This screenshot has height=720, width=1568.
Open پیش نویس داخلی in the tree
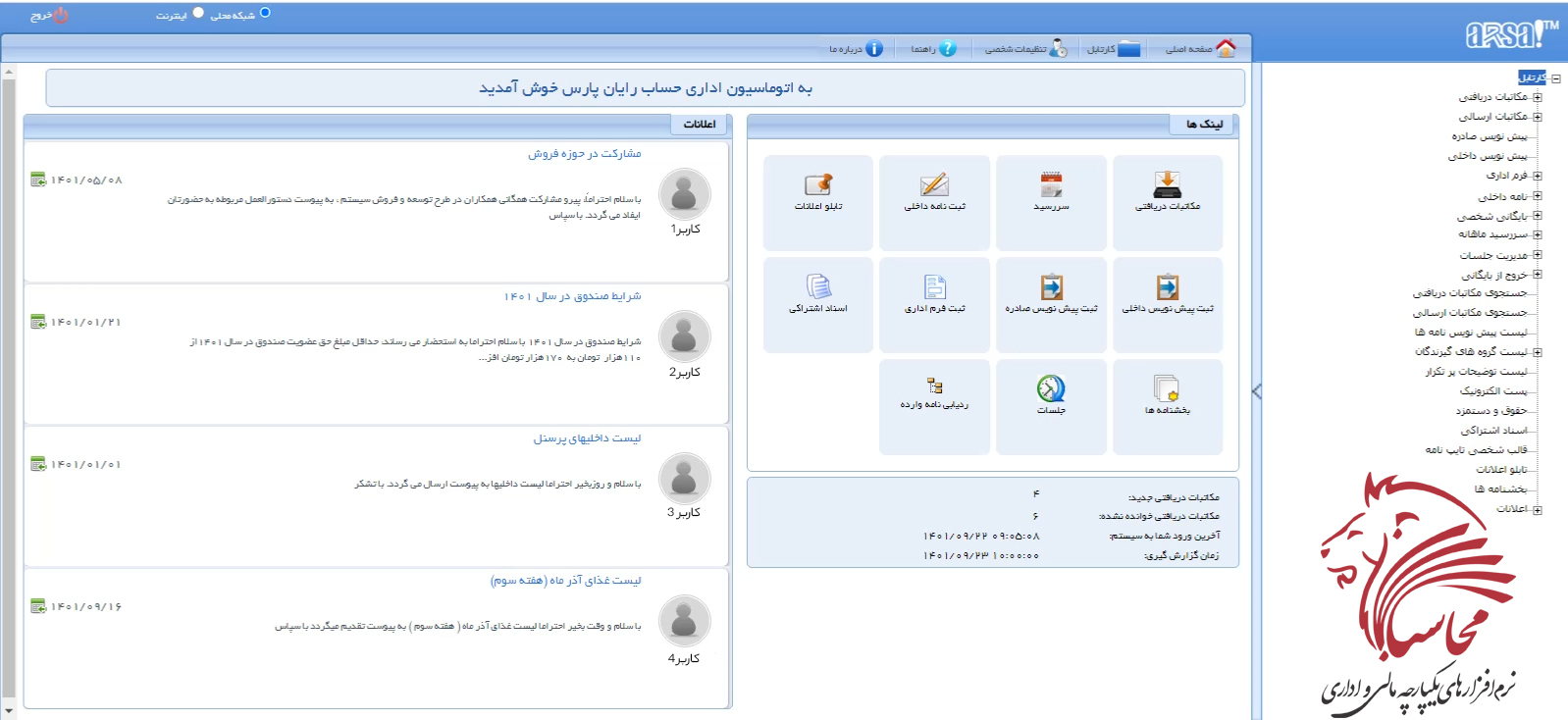coord(1488,156)
